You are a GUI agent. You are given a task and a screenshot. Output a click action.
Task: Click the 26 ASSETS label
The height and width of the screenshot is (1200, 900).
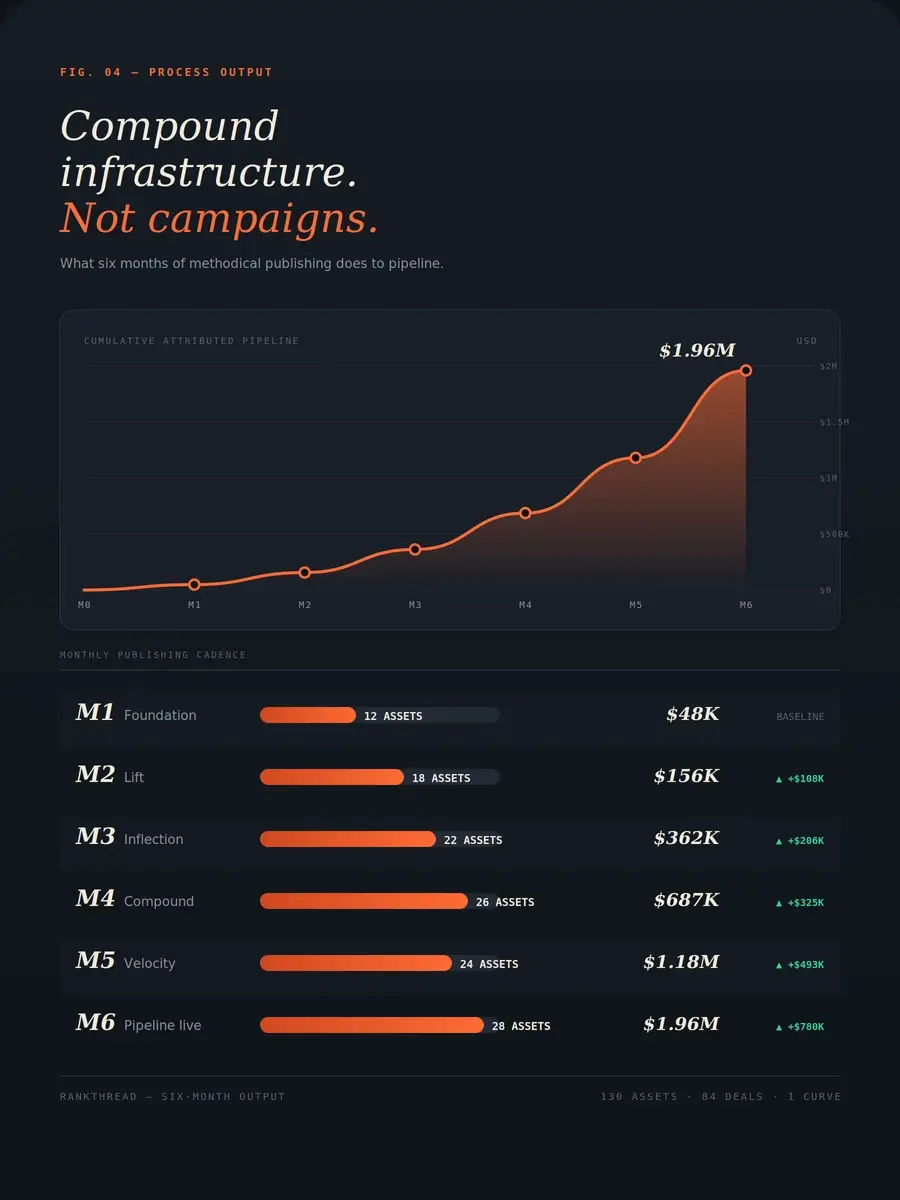[x=505, y=902]
